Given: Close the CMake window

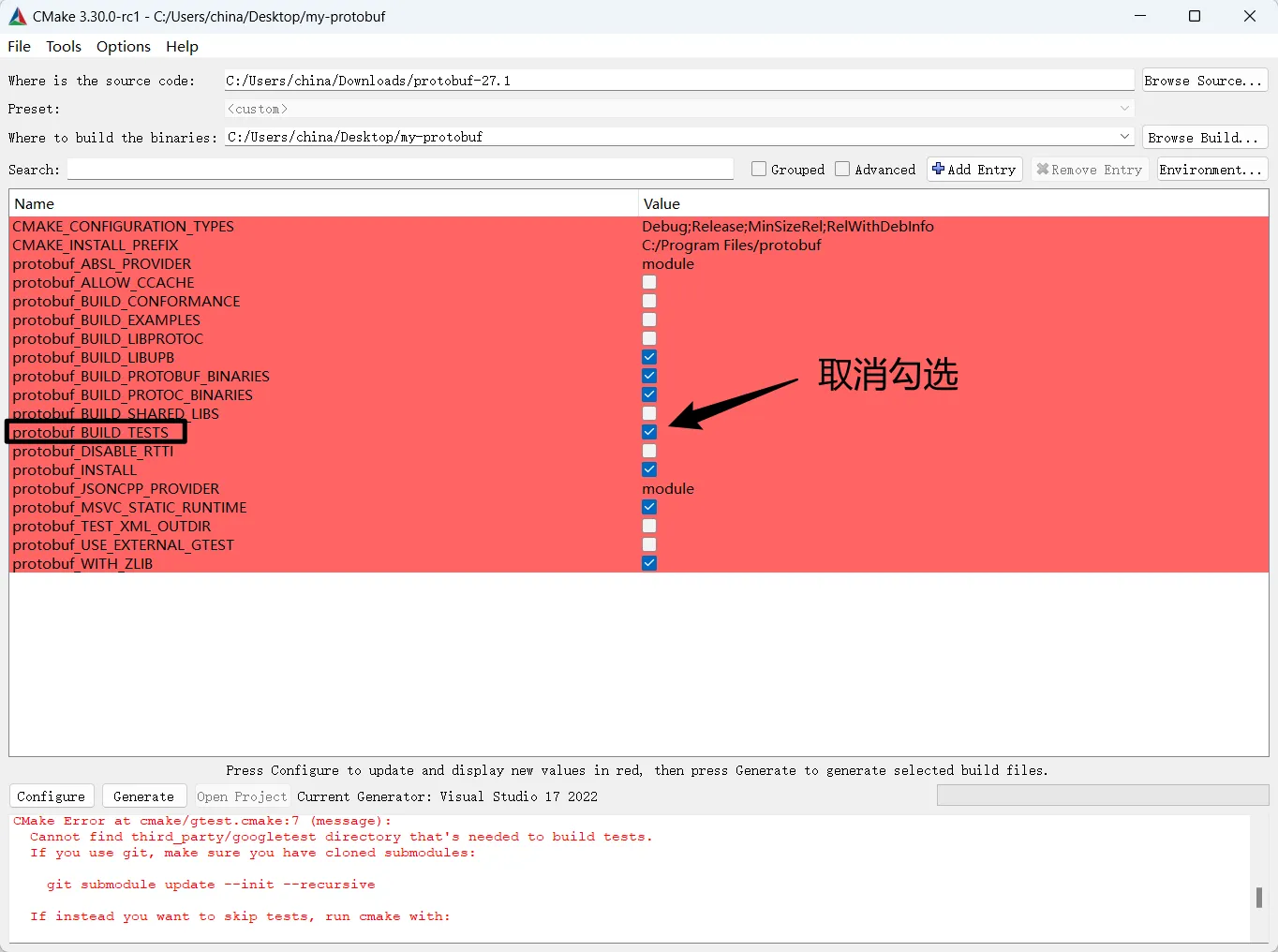Looking at the screenshot, I should pyautogui.click(x=1250, y=16).
